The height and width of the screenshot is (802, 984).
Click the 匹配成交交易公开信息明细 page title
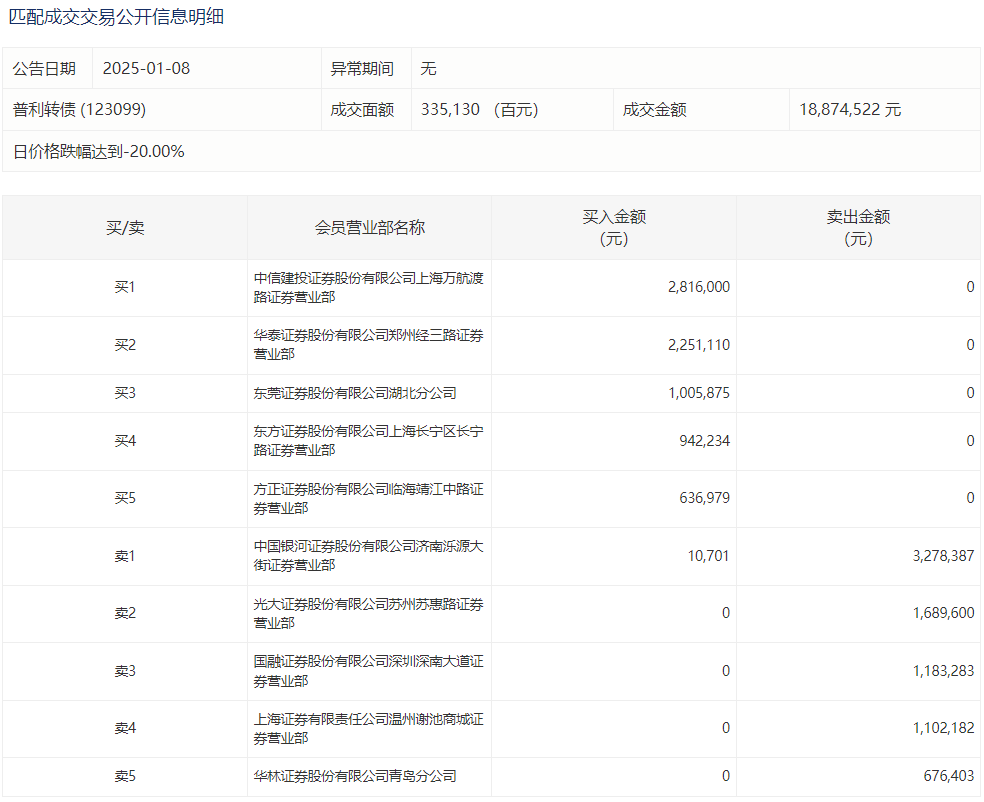pos(116,17)
